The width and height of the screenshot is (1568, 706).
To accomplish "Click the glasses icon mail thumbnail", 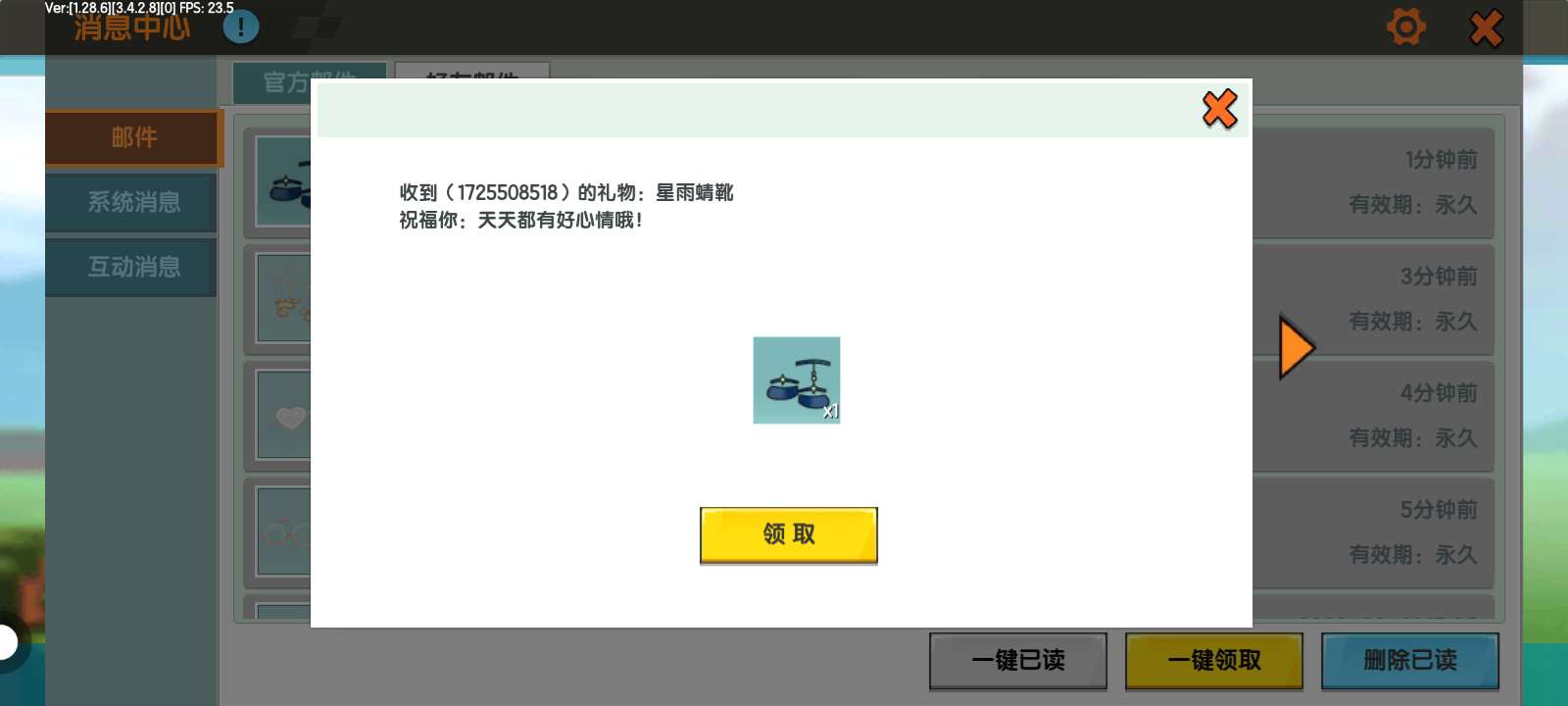I will pyautogui.click(x=285, y=533).
